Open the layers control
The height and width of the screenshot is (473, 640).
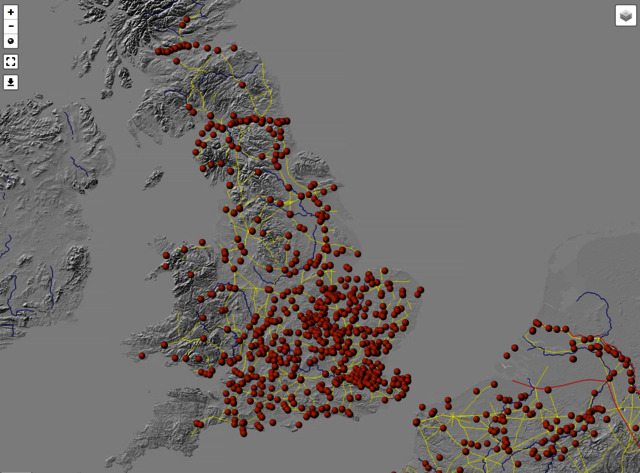[x=625, y=15]
